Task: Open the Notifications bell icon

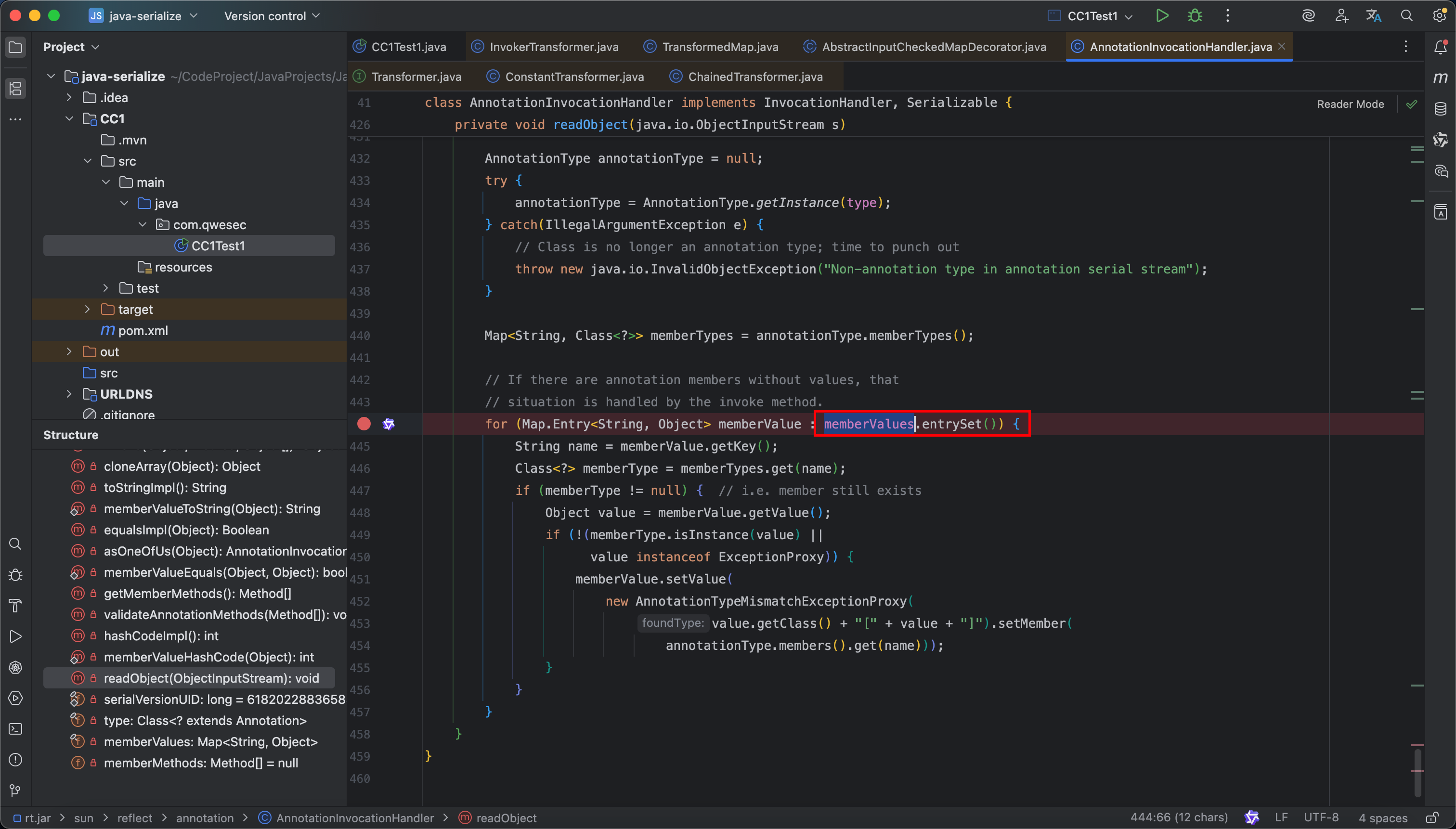Action: click(x=1440, y=47)
